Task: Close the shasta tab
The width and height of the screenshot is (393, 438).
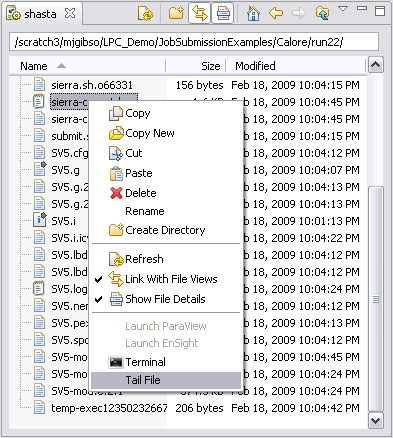Action: (x=70, y=14)
